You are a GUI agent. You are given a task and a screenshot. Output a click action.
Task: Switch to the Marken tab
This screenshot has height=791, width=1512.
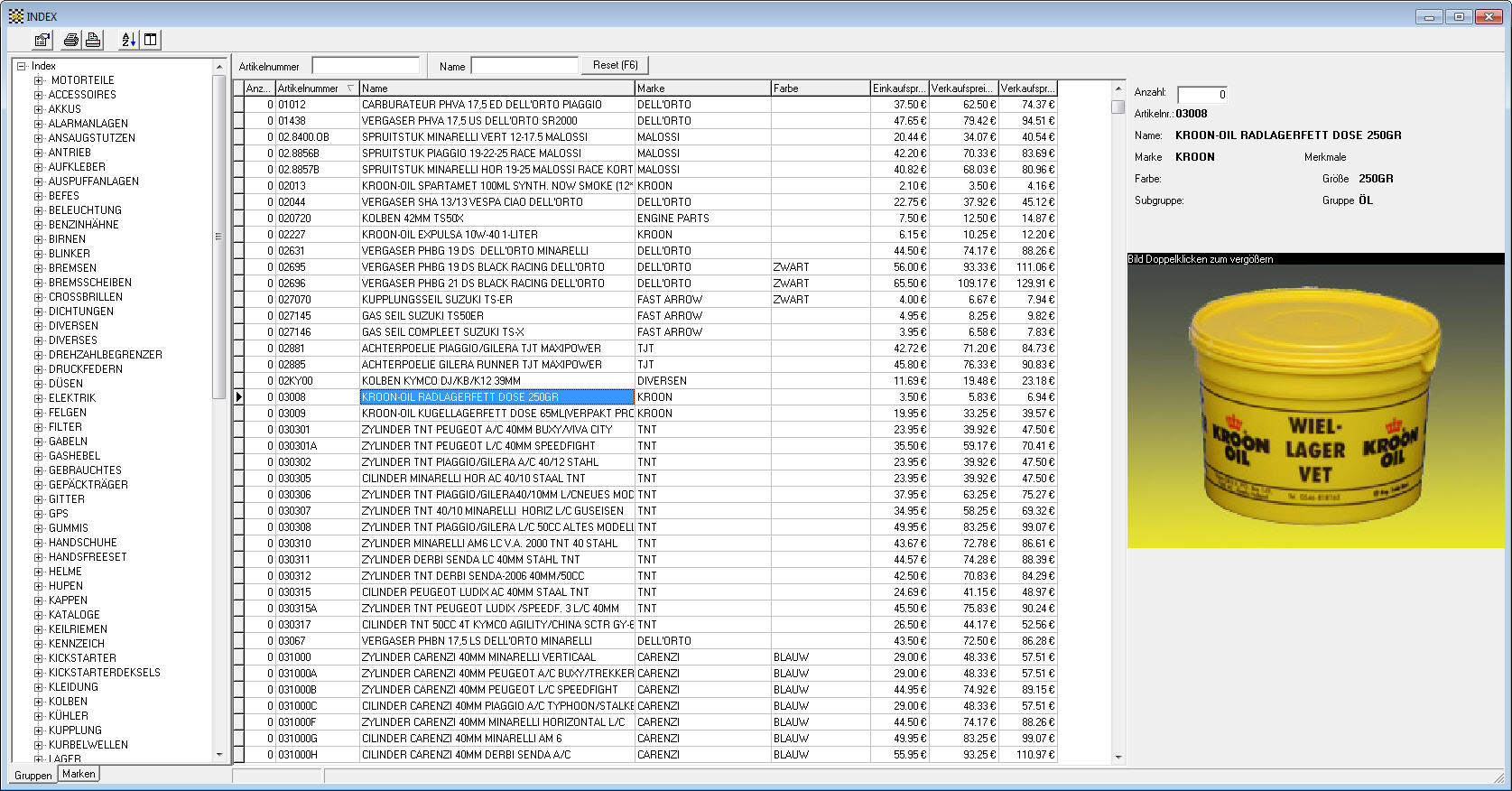click(x=79, y=774)
